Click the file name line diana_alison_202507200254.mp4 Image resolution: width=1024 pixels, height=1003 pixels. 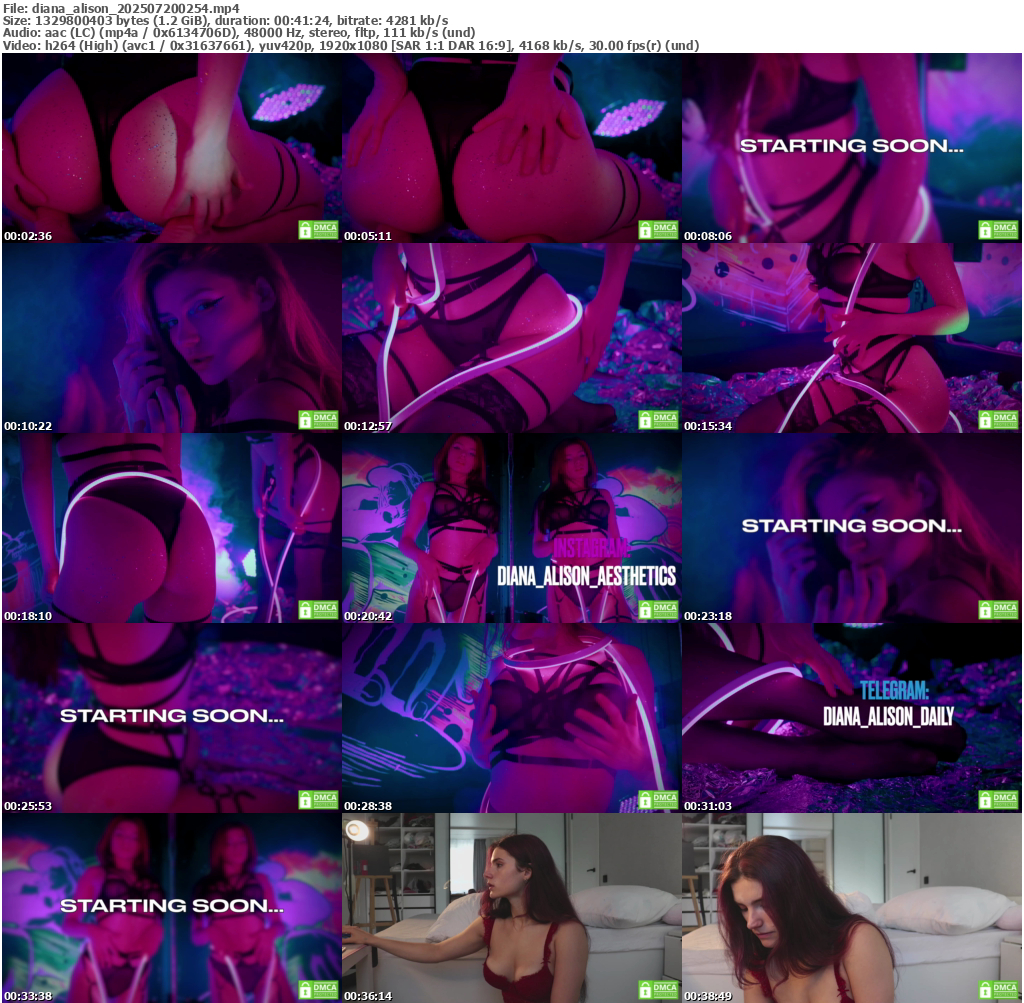tap(121, 8)
